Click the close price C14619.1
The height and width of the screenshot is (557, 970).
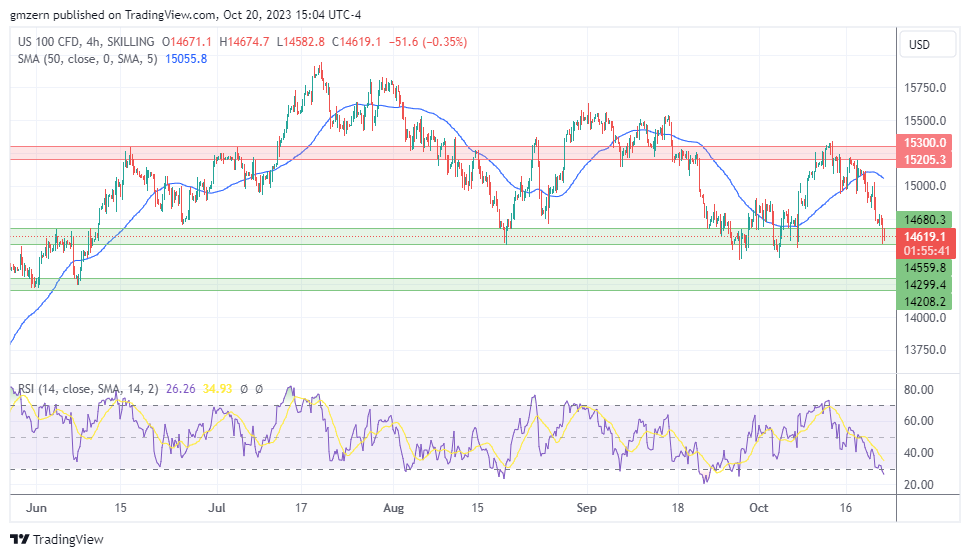[x=356, y=41]
